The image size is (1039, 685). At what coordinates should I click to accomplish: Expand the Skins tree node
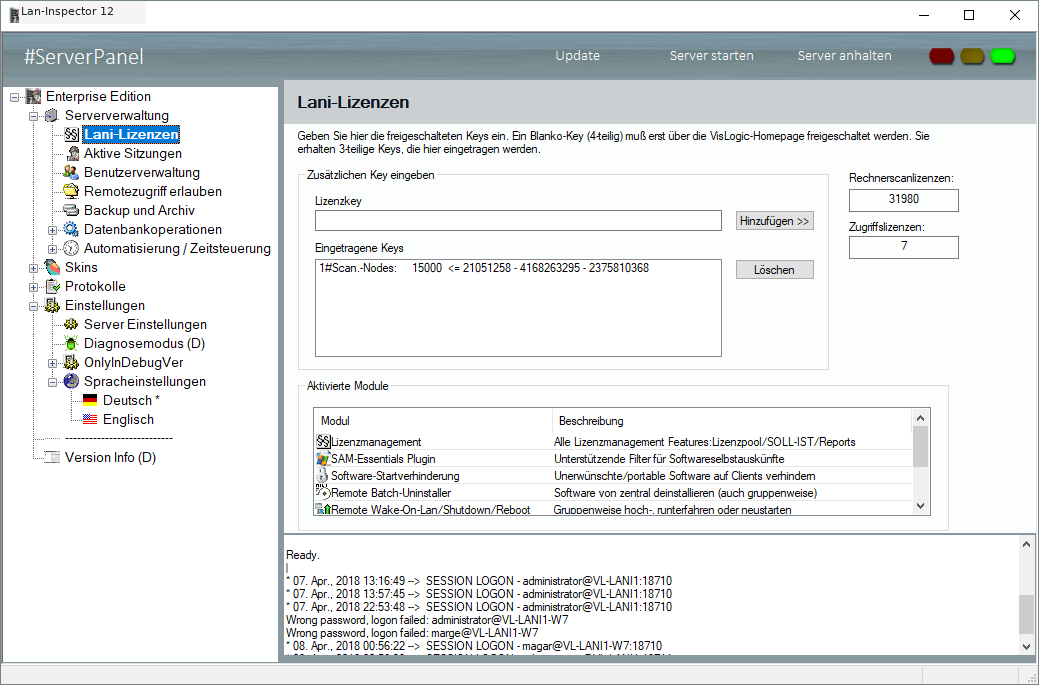[x=33, y=268]
